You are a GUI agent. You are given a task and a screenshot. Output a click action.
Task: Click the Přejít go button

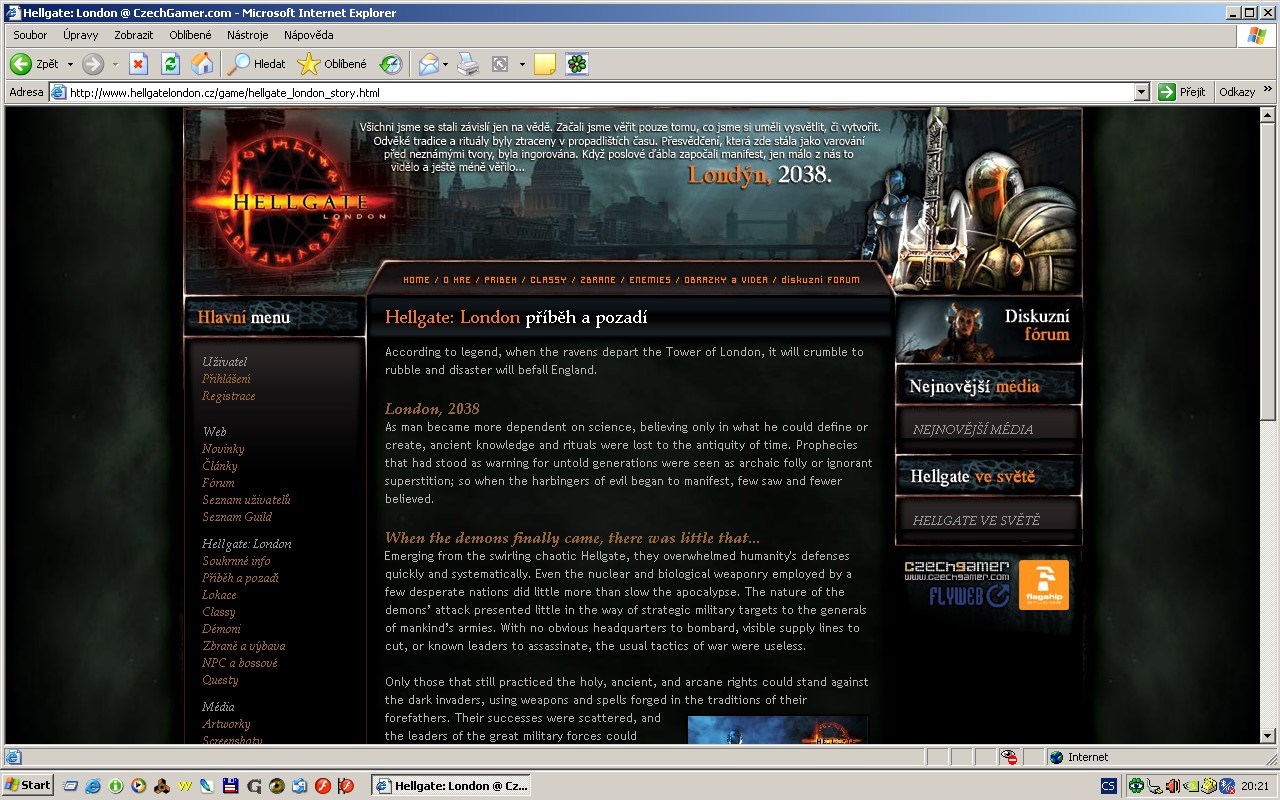pos(1182,92)
